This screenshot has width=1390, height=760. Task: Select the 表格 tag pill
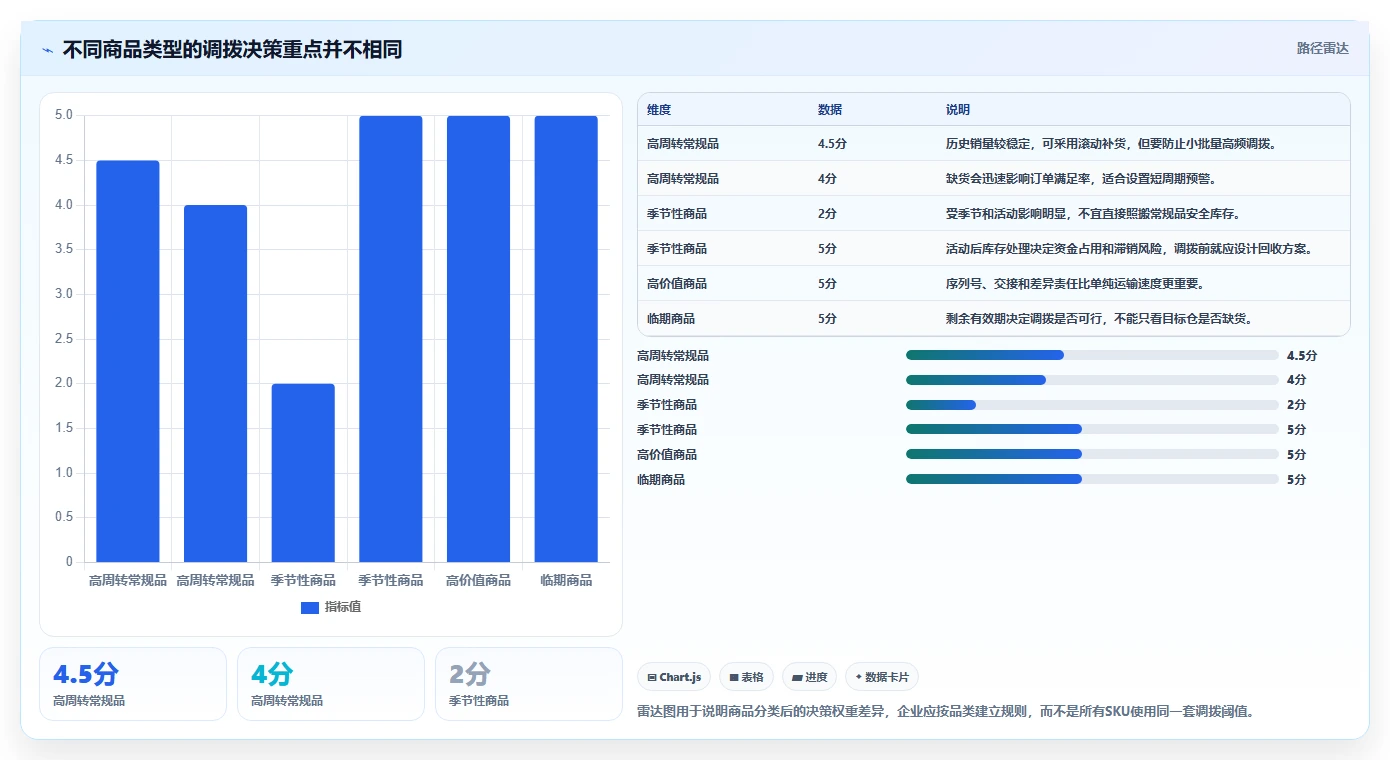point(746,677)
